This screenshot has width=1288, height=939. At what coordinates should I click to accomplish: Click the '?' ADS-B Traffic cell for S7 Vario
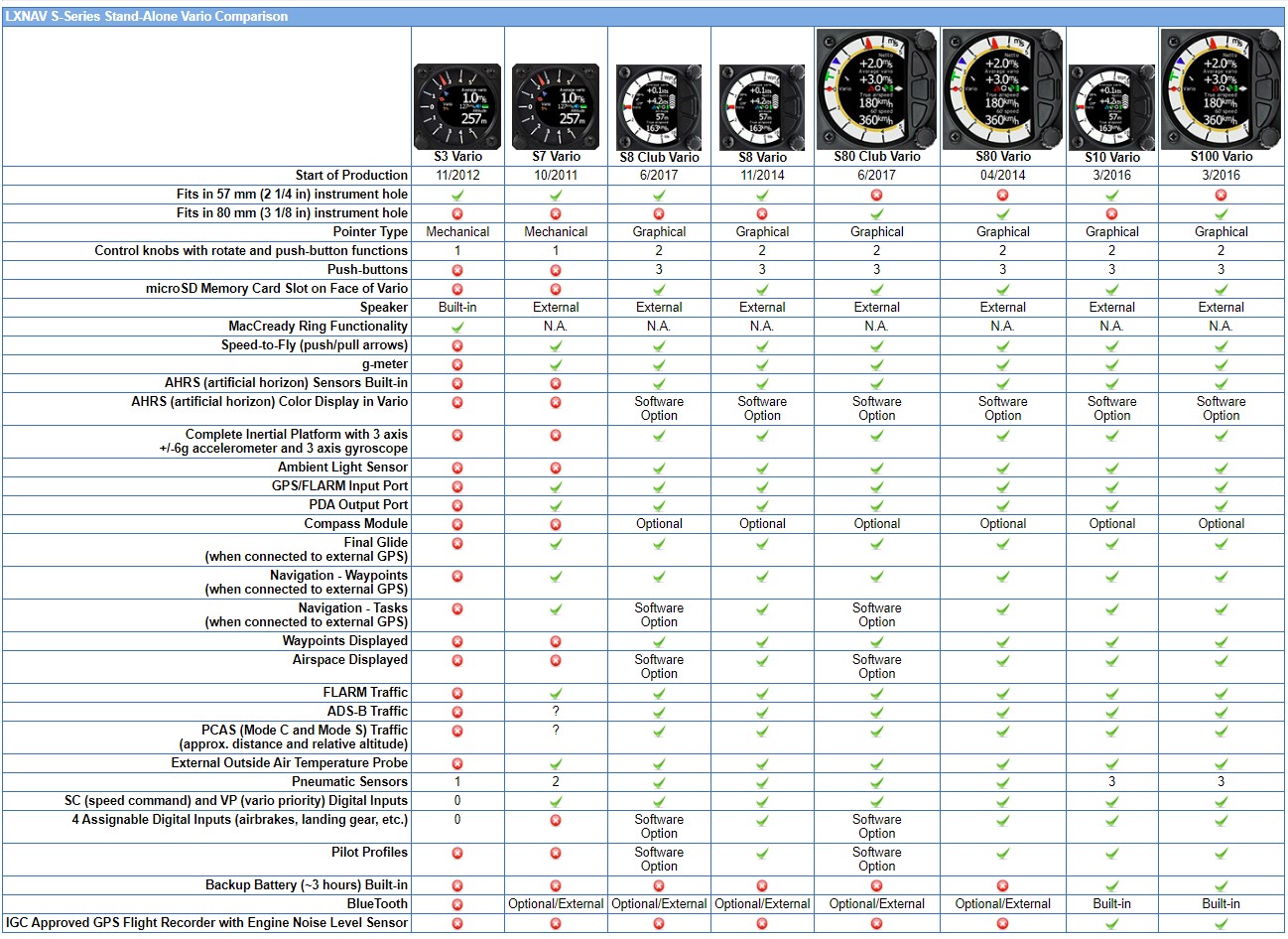click(x=556, y=712)
